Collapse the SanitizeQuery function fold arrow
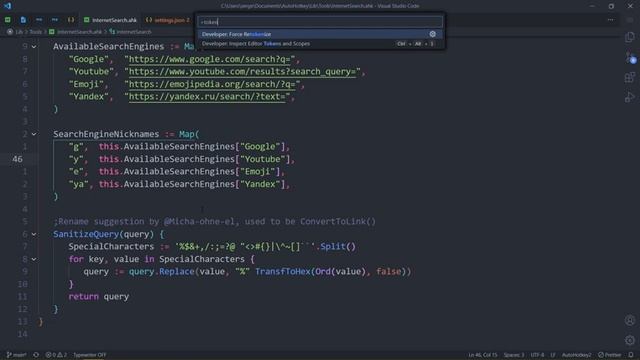Screen dimensions: 640x360 click(x=34, y=234)
